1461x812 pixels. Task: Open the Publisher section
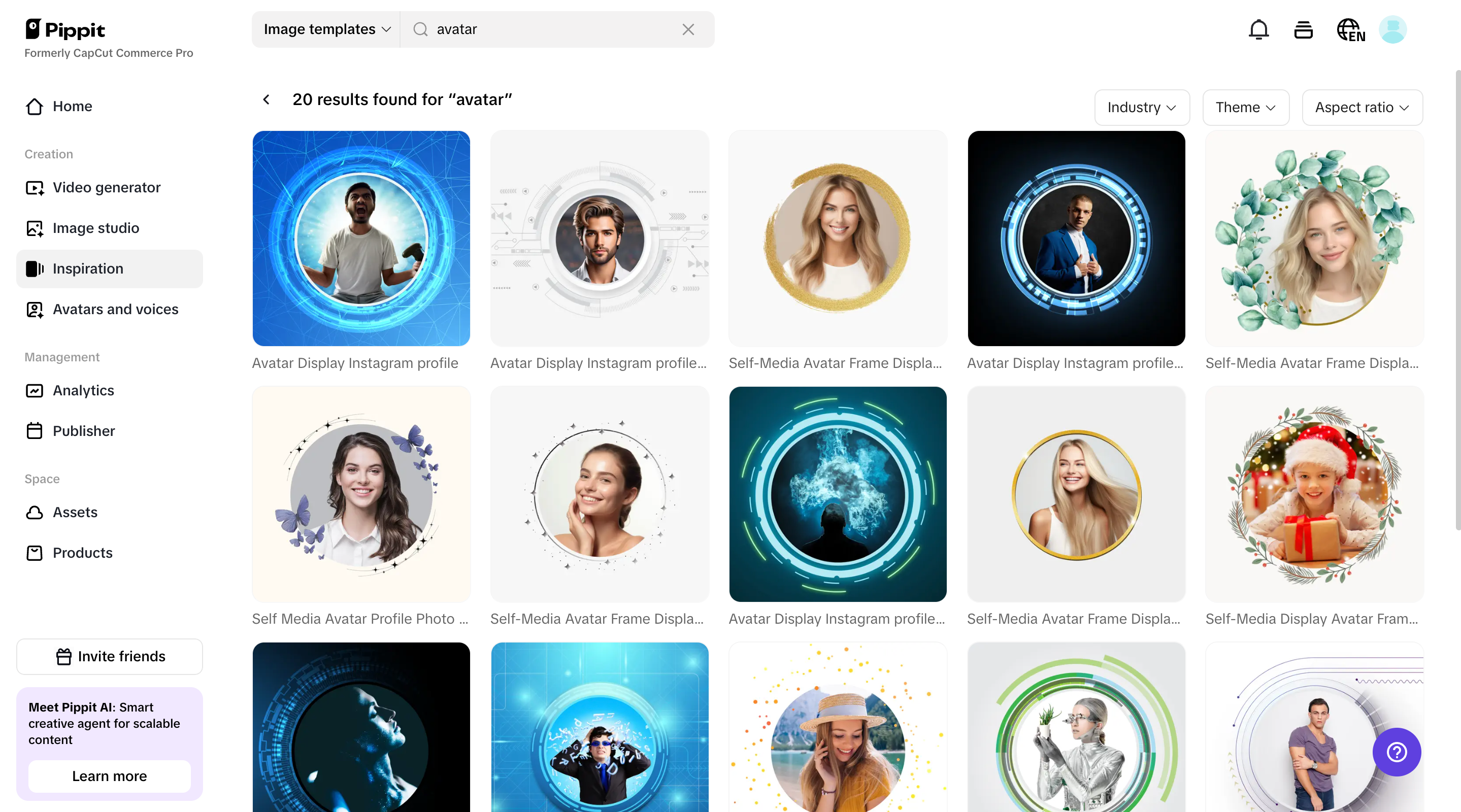(x=83, y=431)
